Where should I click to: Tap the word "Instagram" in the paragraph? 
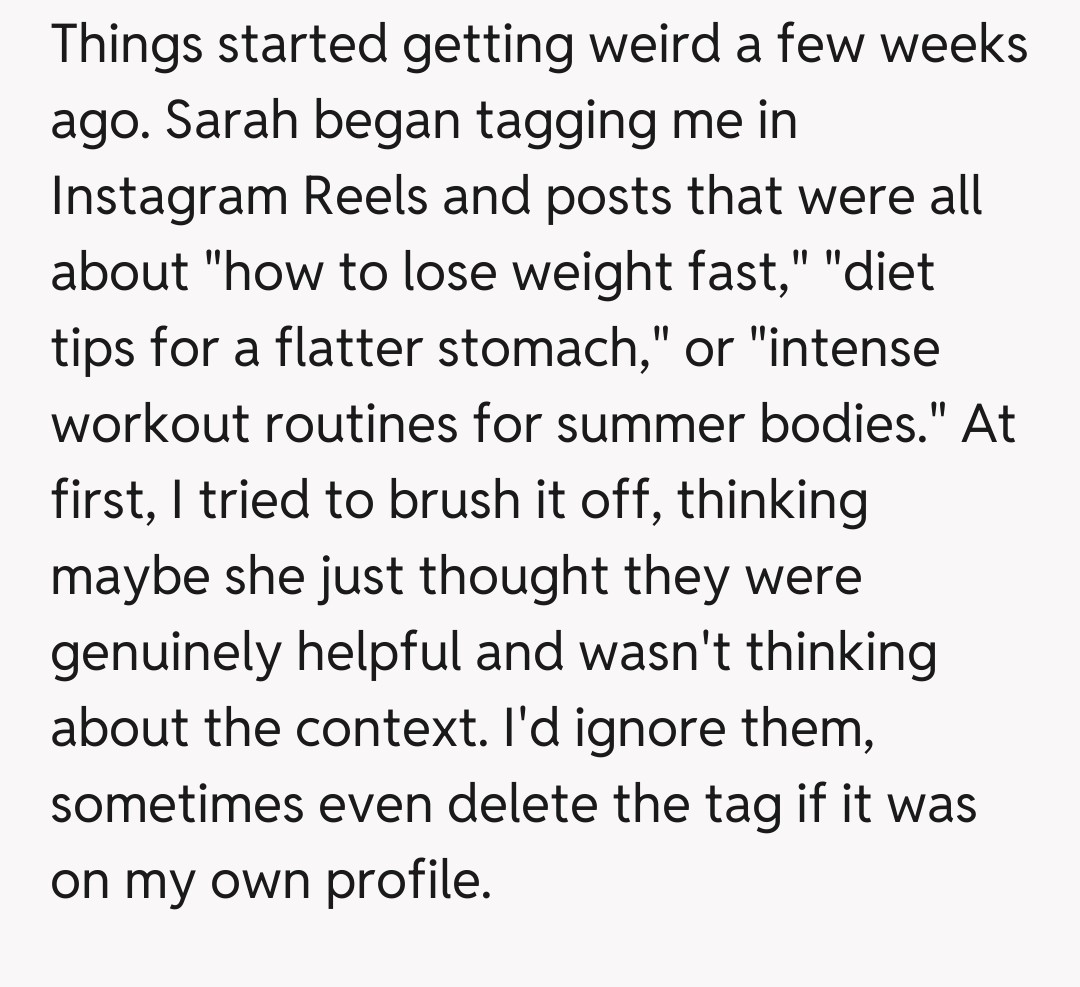coord(168,198)
